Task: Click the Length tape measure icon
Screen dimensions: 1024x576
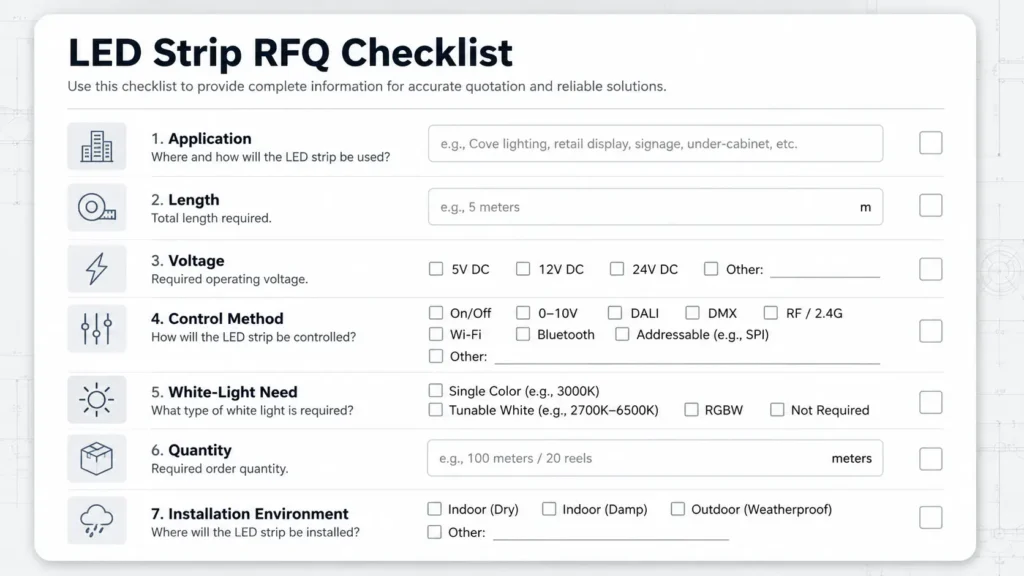Action: pos(97,208)
